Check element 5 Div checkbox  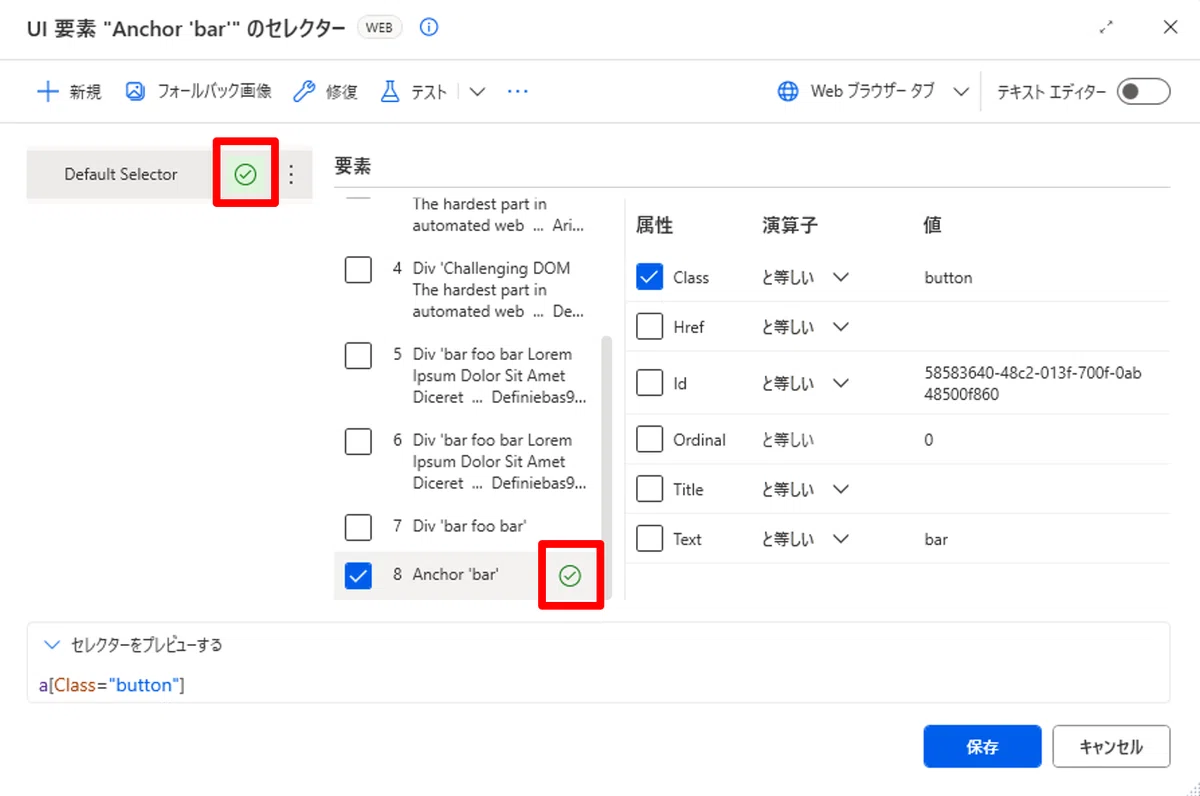358,355
